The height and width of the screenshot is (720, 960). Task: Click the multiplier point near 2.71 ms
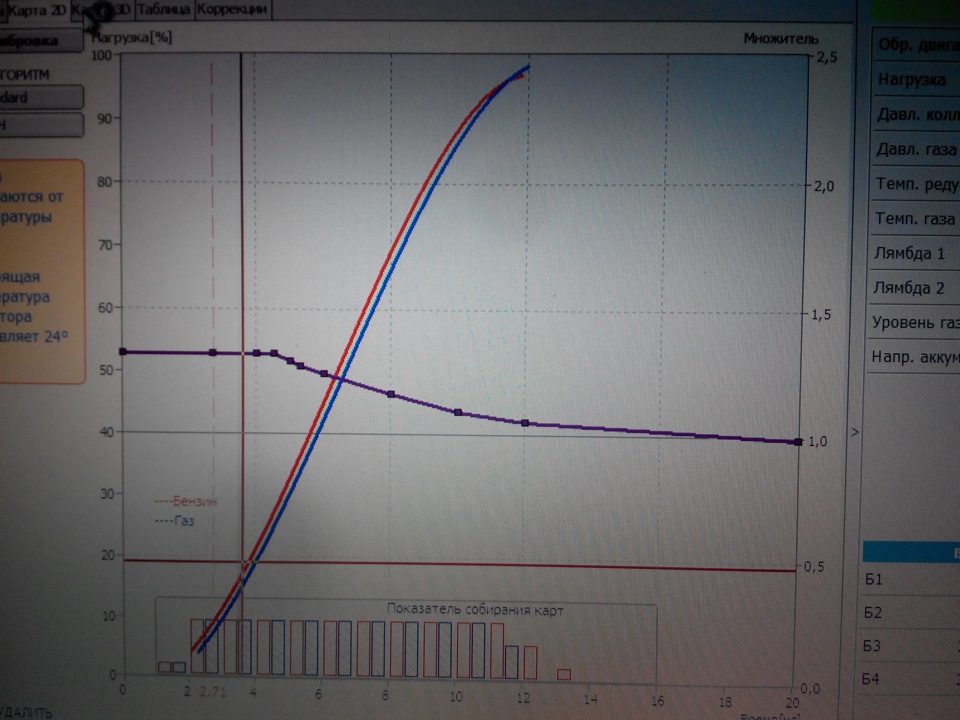[x=213, y=353]
